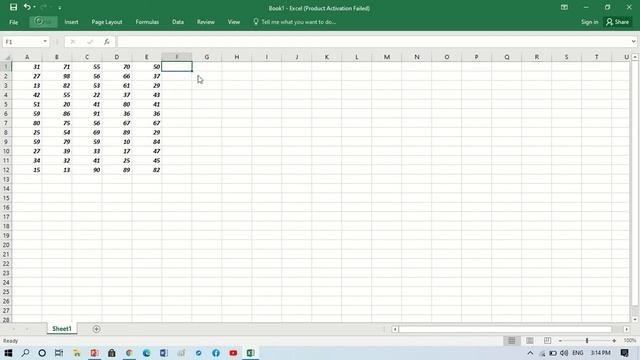Screen dimensions: 640x360
Task: Click the Sheet1 tab
Action: tap(62, 329)
